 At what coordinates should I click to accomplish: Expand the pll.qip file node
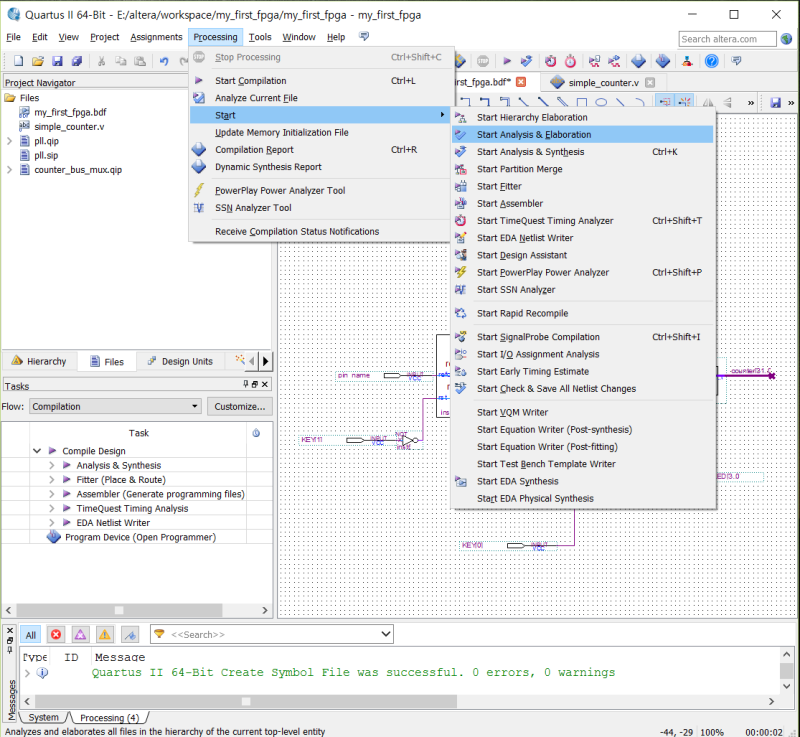pyautogui.click(x=9, y=141)
